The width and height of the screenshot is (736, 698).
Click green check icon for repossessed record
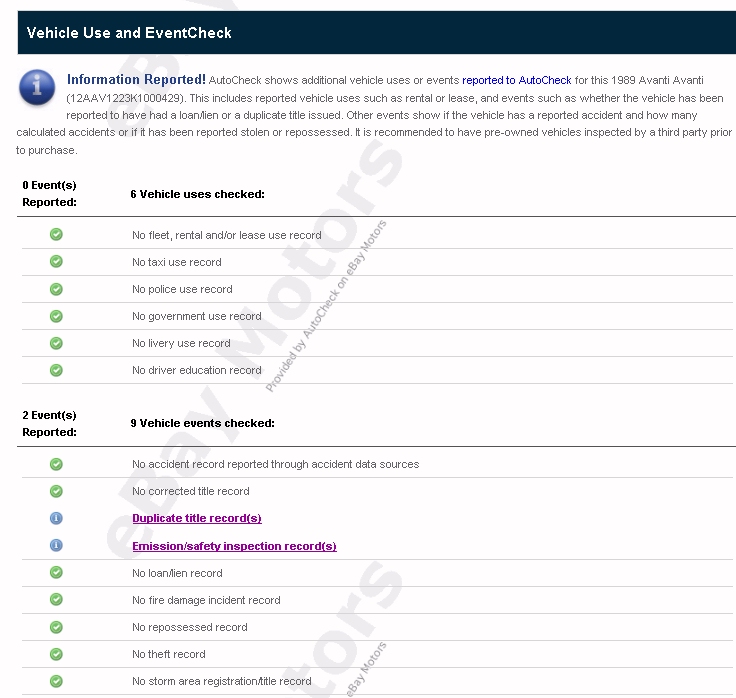(x=56, y=627)
